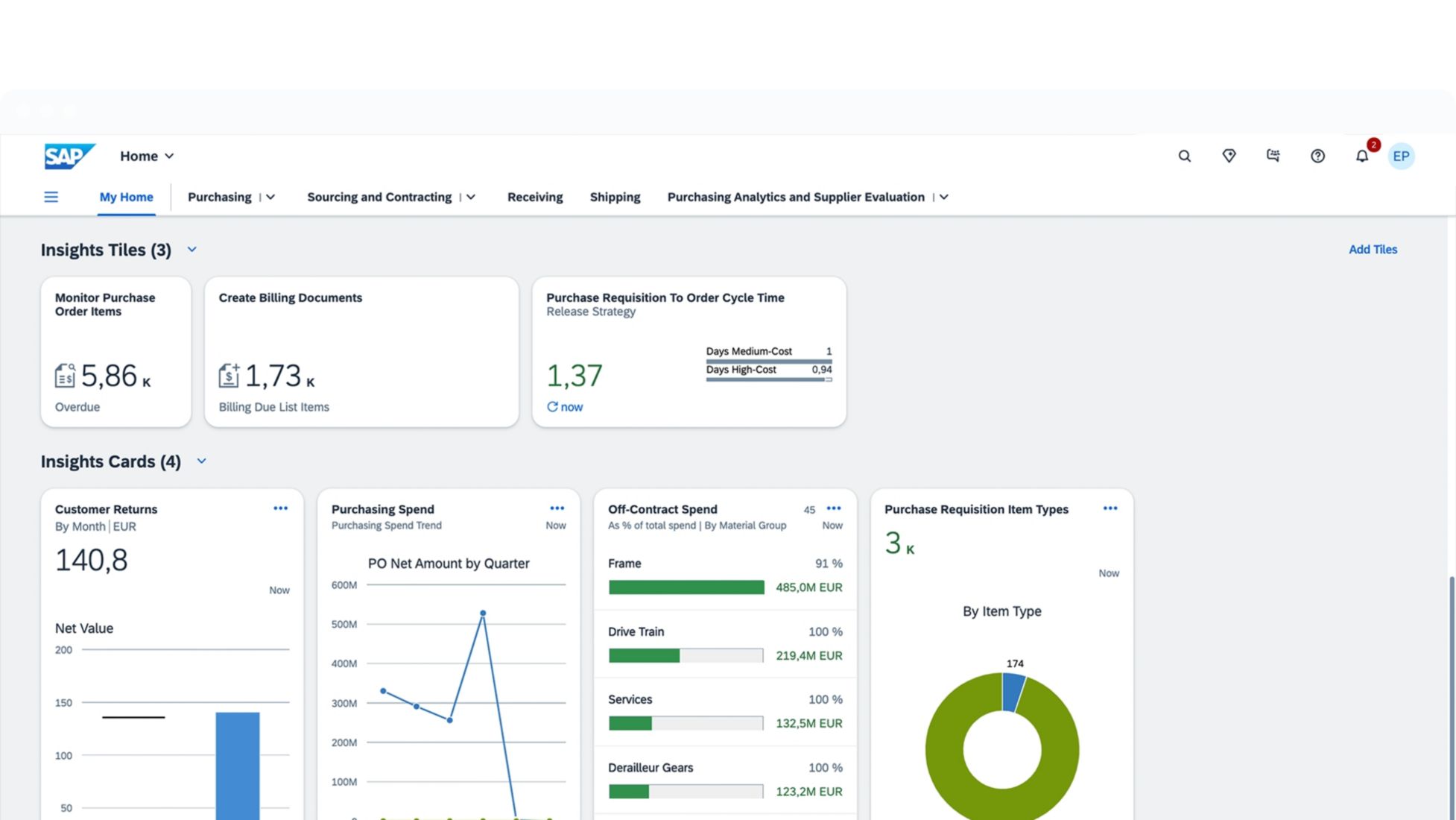The image size is (1456, 820).
Task: Open the feedback chat icon
Action: point(1273,156)
